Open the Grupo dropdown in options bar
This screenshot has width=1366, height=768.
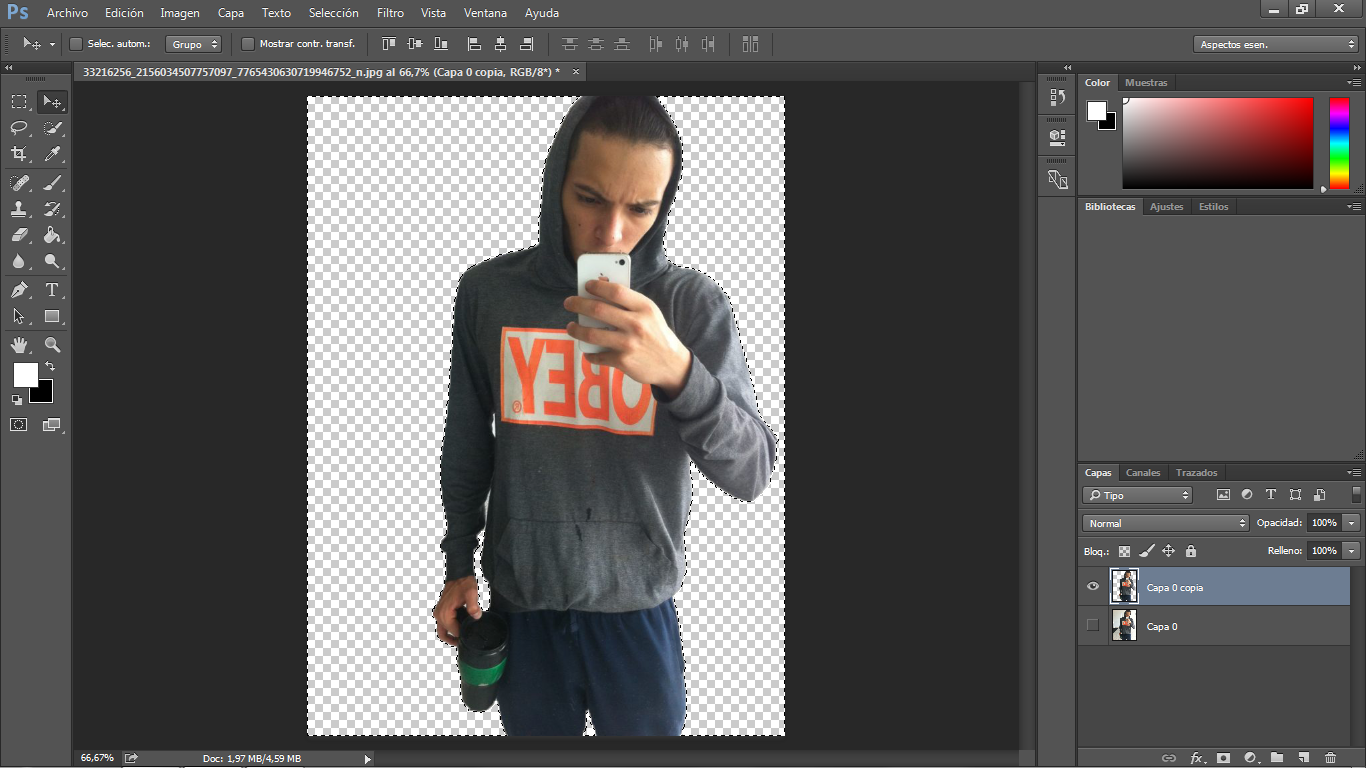point(193,44)
